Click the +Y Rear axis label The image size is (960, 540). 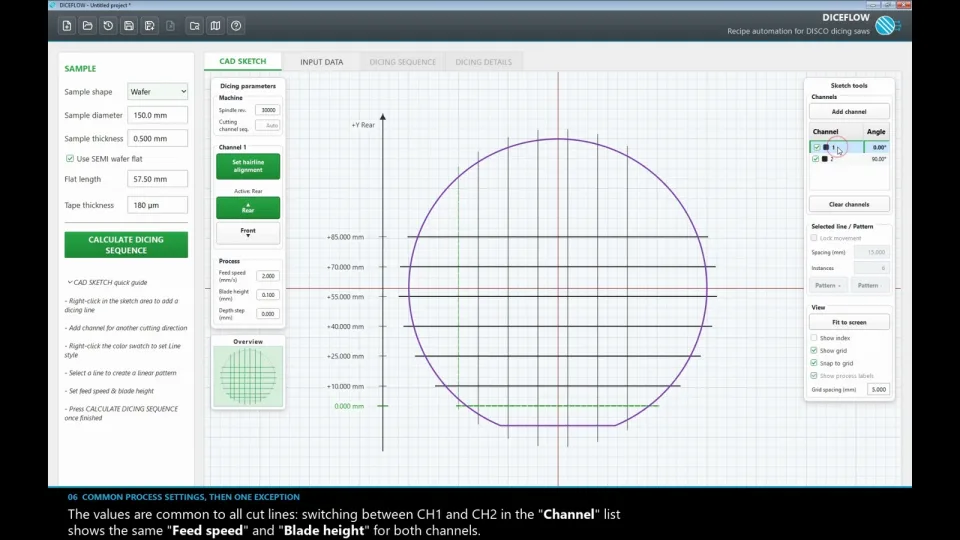tap(363, 125)
